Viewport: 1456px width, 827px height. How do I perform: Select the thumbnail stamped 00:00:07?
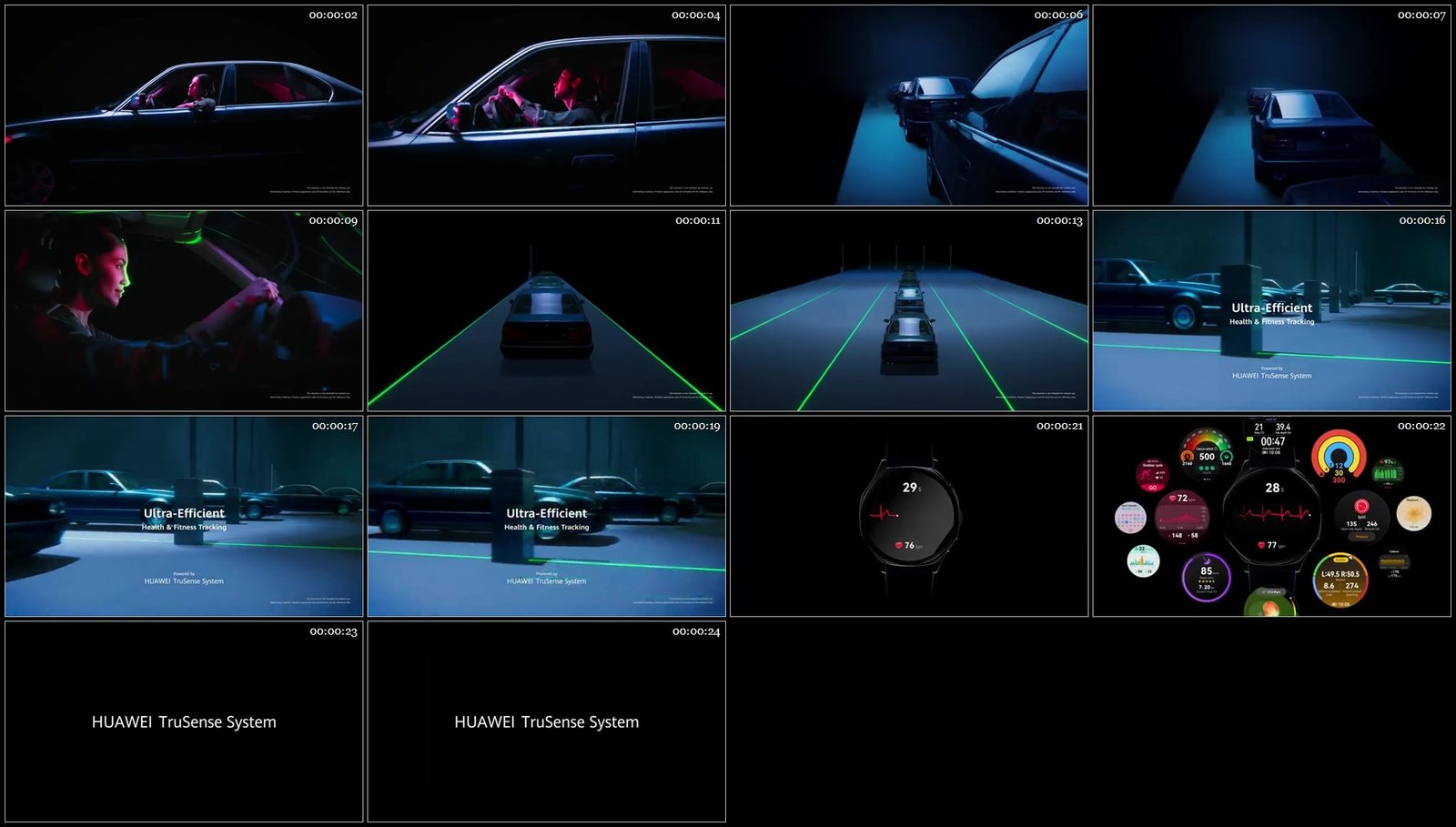click(1271, 106)
